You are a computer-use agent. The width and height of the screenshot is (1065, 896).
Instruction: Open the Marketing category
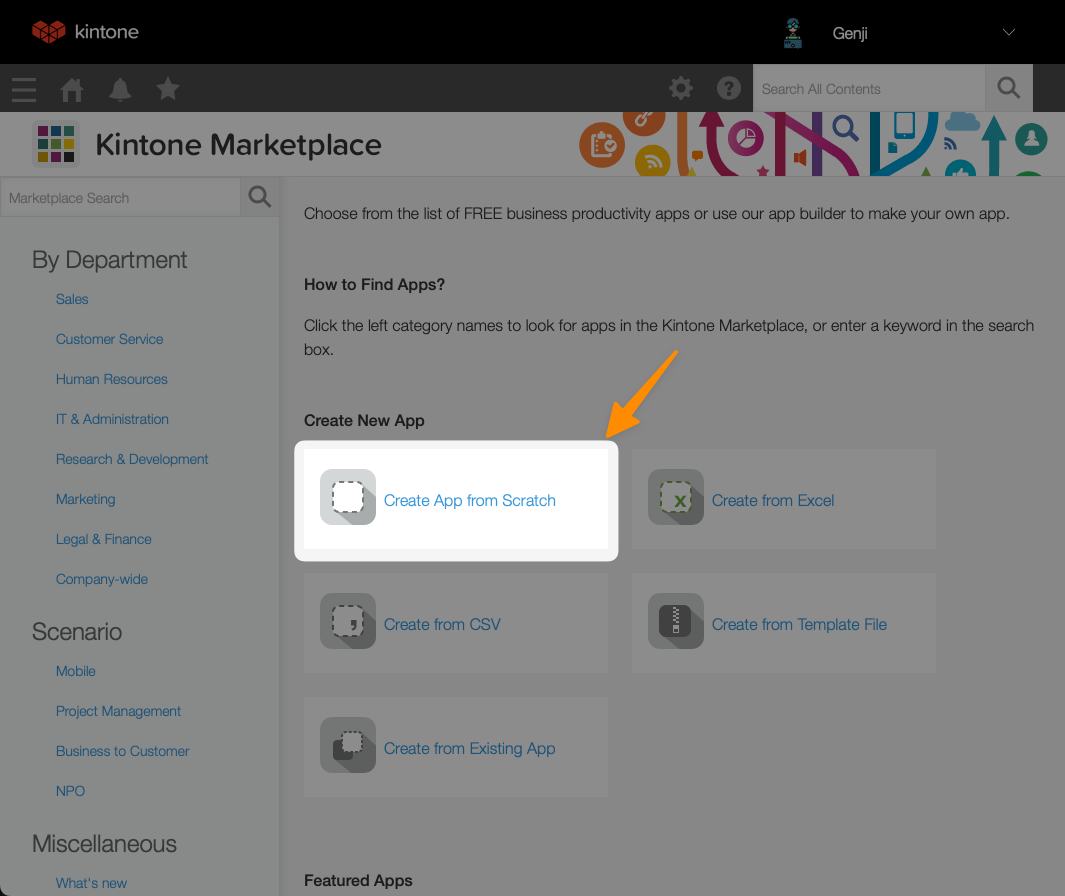coord(86,499)
